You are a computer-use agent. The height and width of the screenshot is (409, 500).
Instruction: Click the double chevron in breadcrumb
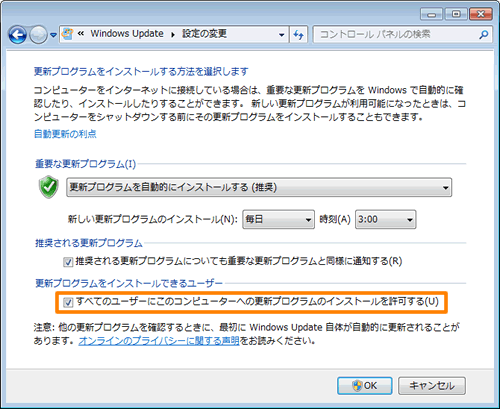click(x=81, y=34)
